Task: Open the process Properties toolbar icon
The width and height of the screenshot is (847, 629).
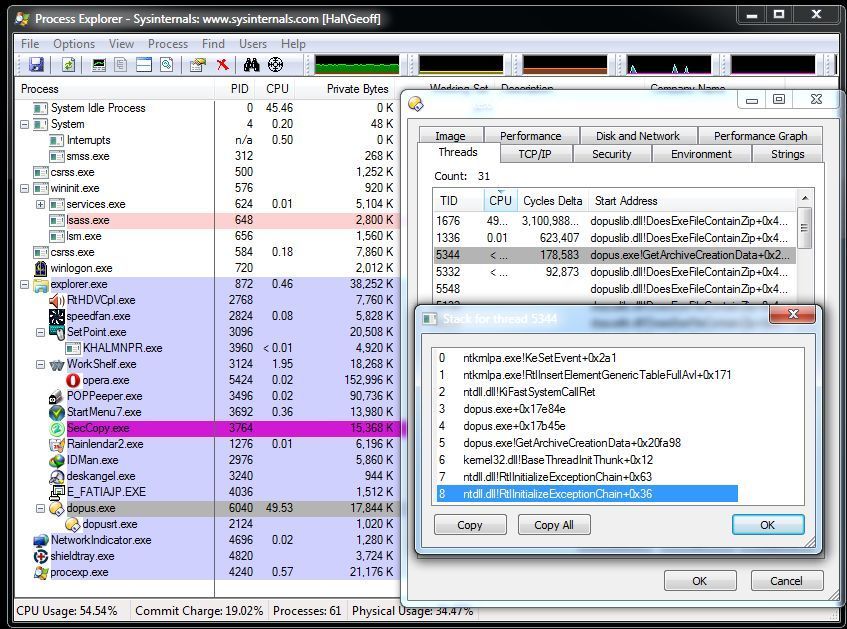Action: tap(198, 65)
